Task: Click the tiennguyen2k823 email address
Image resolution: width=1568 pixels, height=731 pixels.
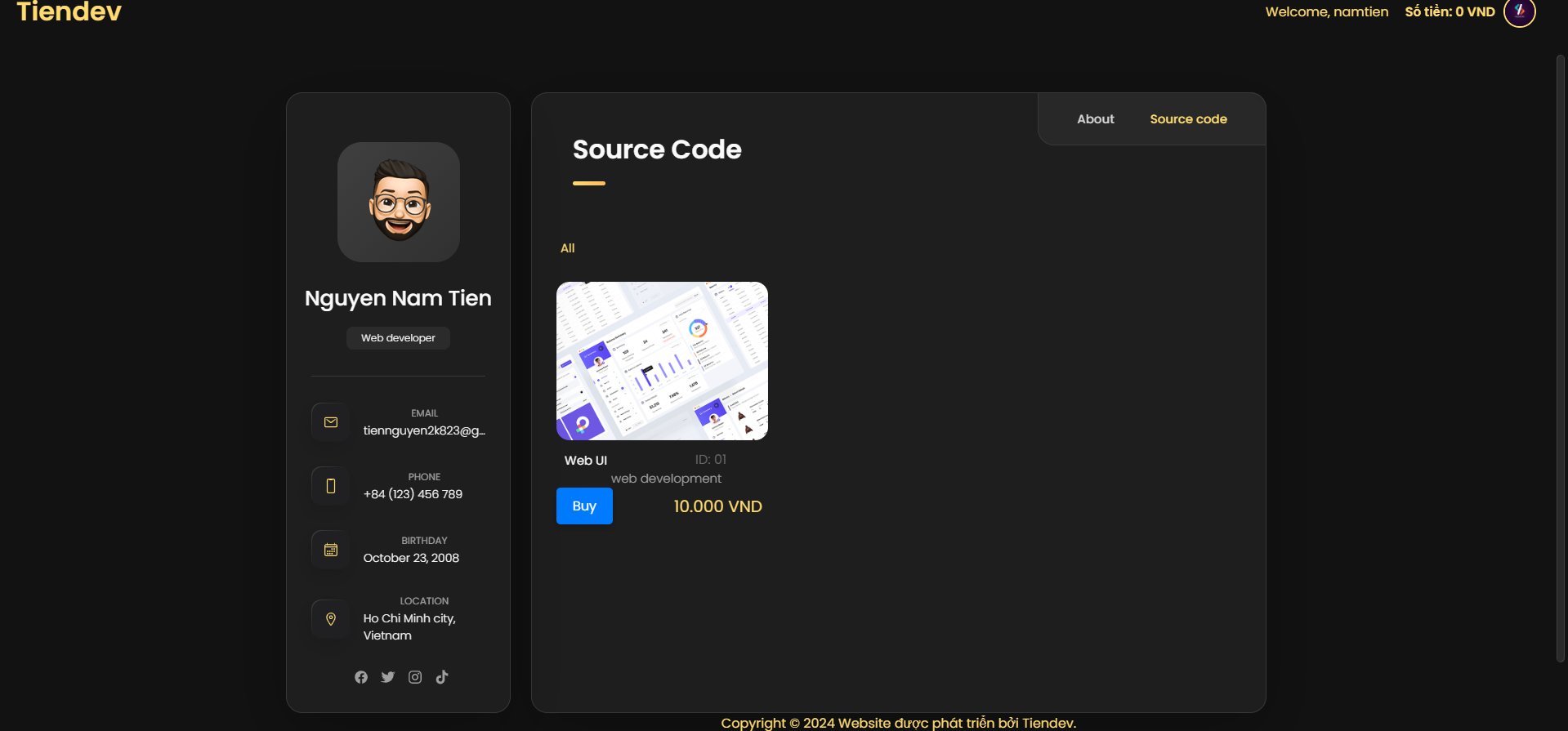Action: (x=424, y=430)
